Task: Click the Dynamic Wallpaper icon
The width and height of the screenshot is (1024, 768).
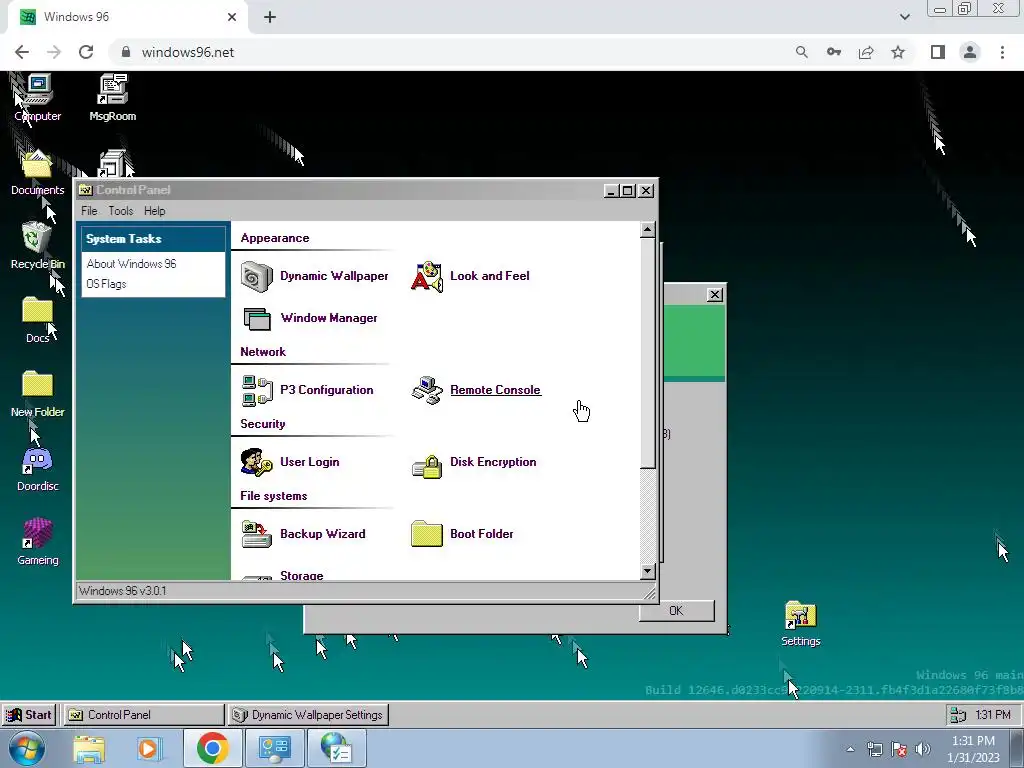Action: click(257, 276)
